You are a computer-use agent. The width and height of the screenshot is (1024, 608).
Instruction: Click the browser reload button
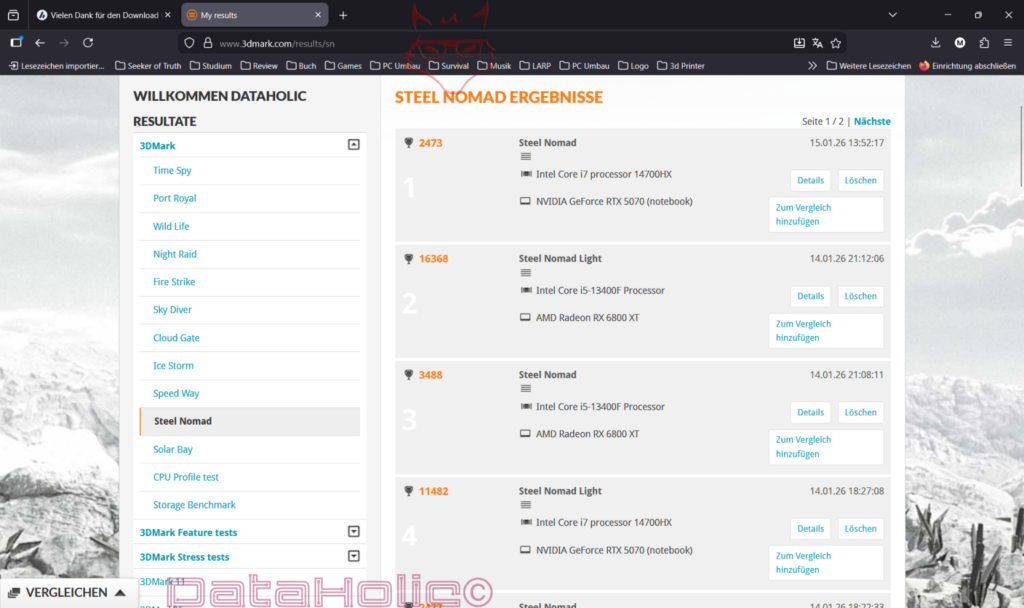coord(88,43)
